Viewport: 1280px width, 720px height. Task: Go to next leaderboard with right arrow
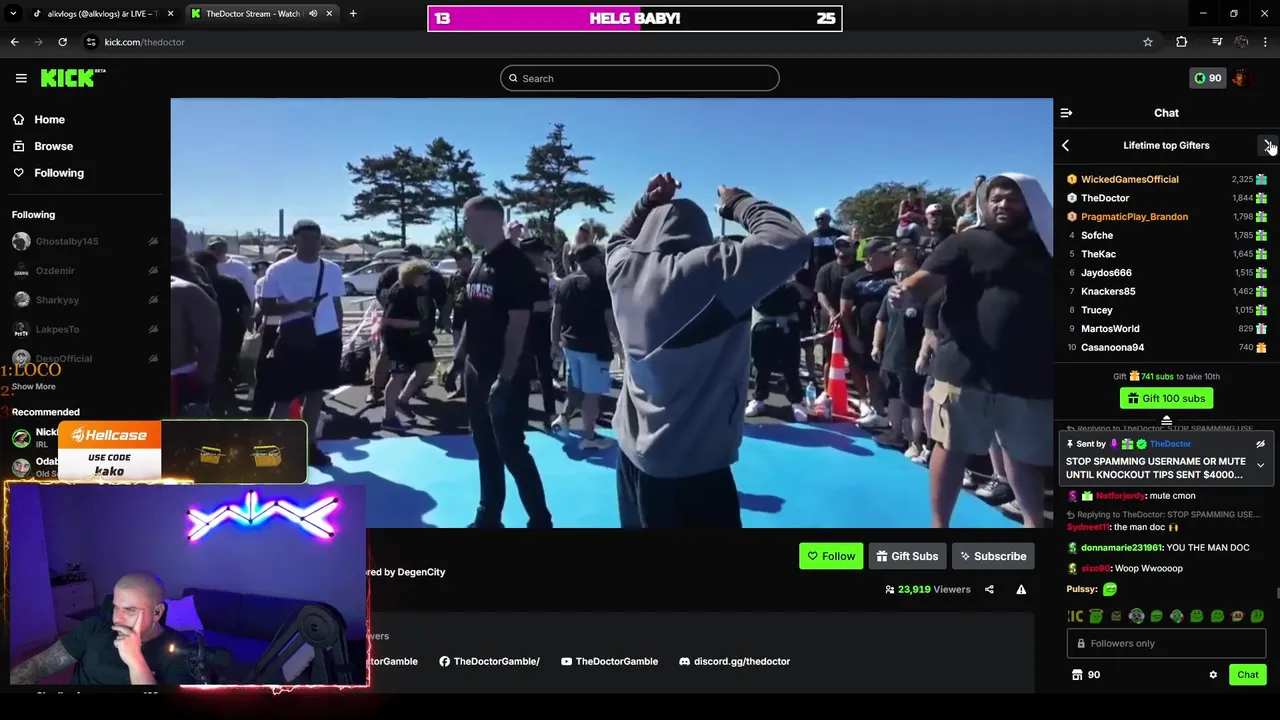(1268, 146)
